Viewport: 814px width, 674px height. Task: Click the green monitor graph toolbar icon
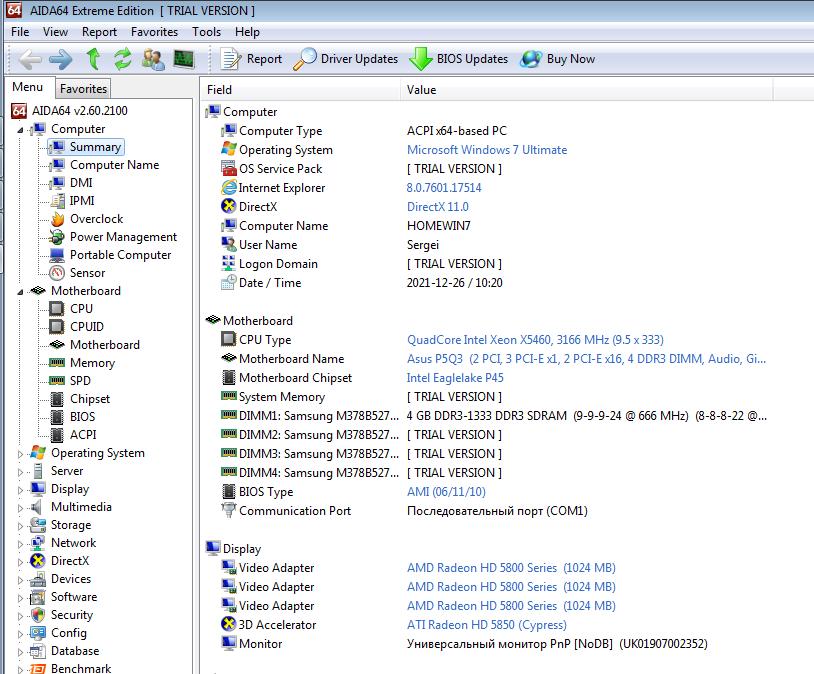pos(183,59)
